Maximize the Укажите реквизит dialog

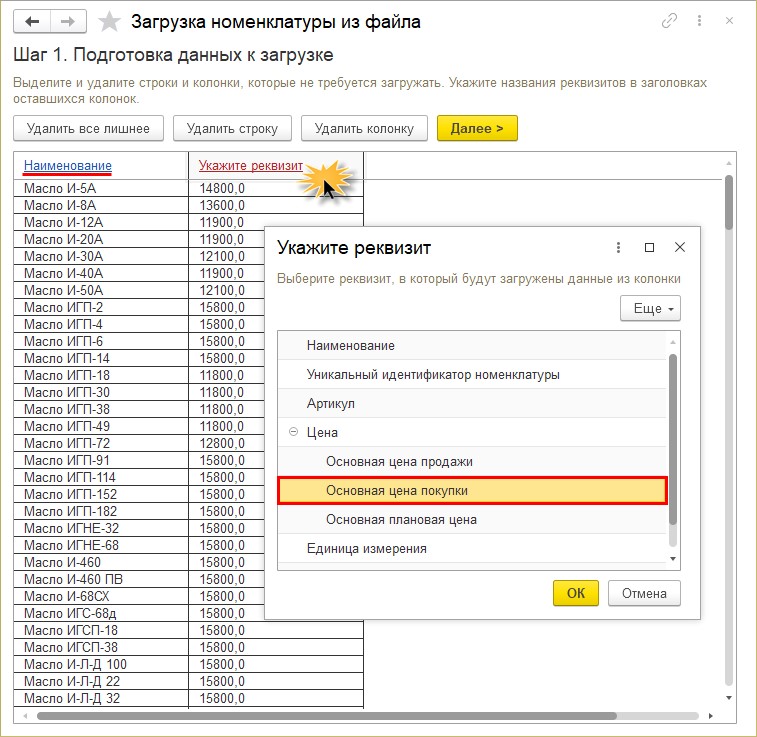(649, 247)
